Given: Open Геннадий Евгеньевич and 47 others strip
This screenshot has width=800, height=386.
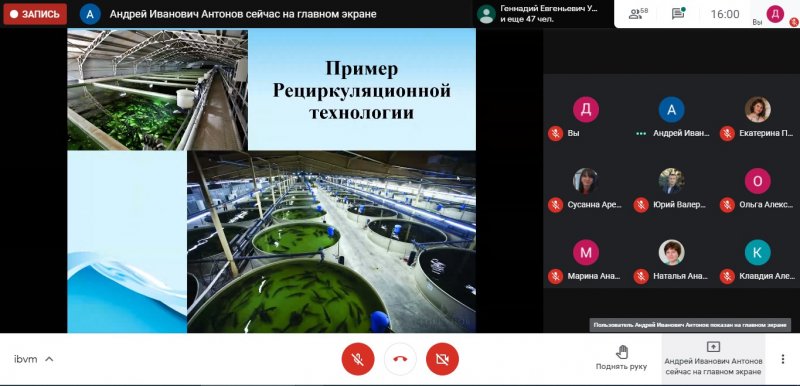Looking at the screenshot, I should click(x=544, y=14).
